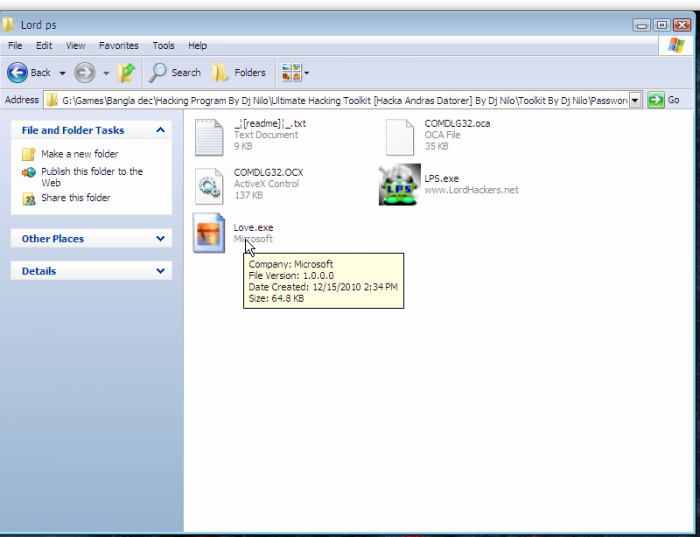
Task: Click inside the Address path field
Action: point(344,100)
